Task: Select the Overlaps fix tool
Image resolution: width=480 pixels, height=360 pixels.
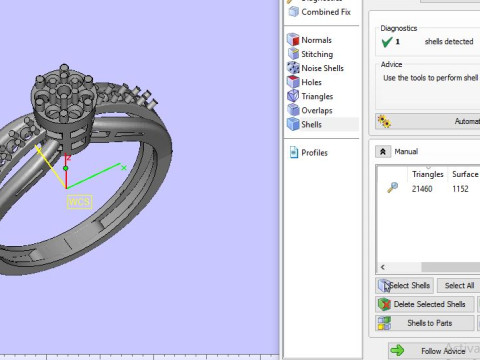Action: 310,110
